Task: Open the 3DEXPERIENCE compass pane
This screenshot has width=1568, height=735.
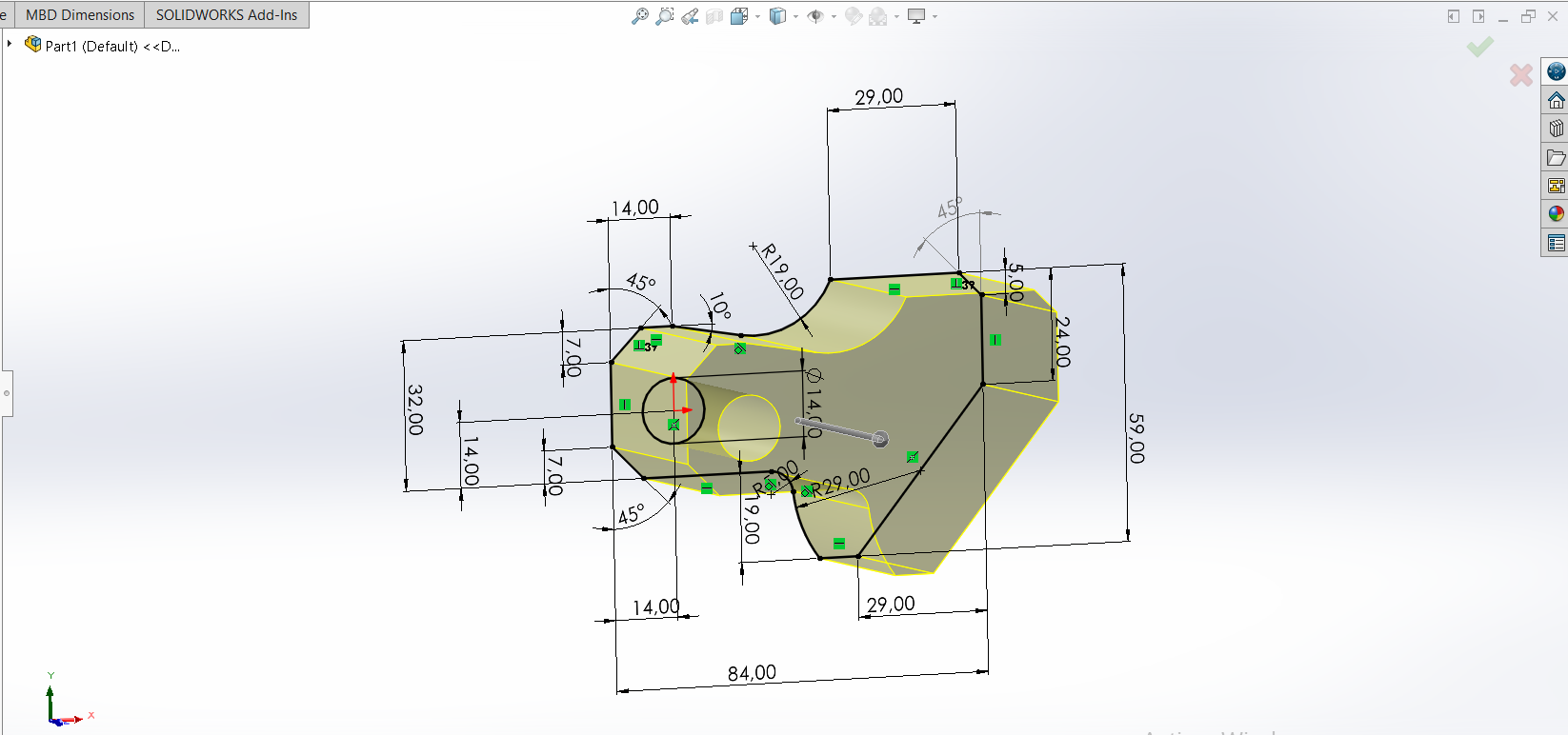Action: coord(1556,71)
